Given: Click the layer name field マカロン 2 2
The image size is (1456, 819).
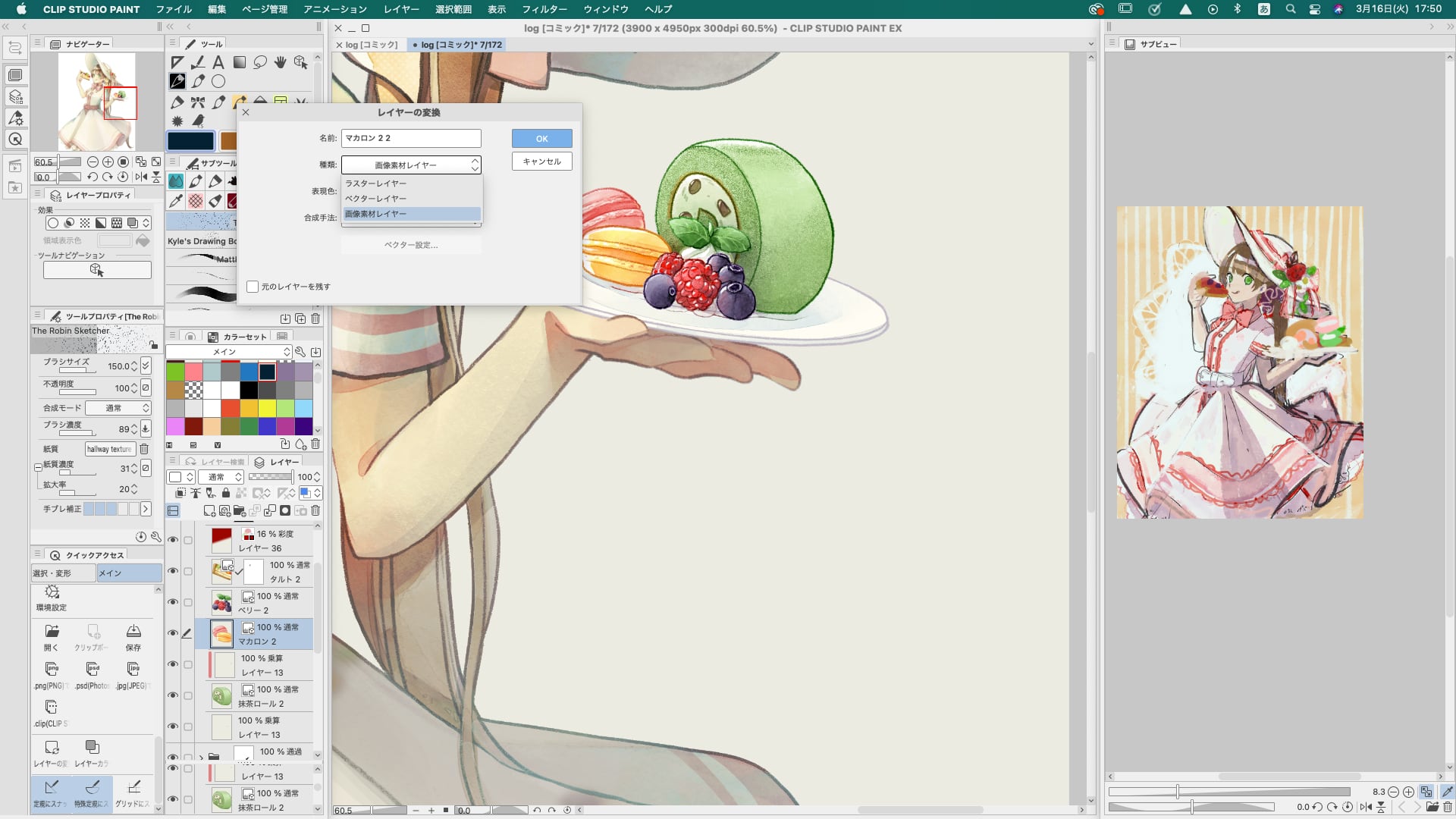Looking at the screenshot, I should click(x=411, y=138).
